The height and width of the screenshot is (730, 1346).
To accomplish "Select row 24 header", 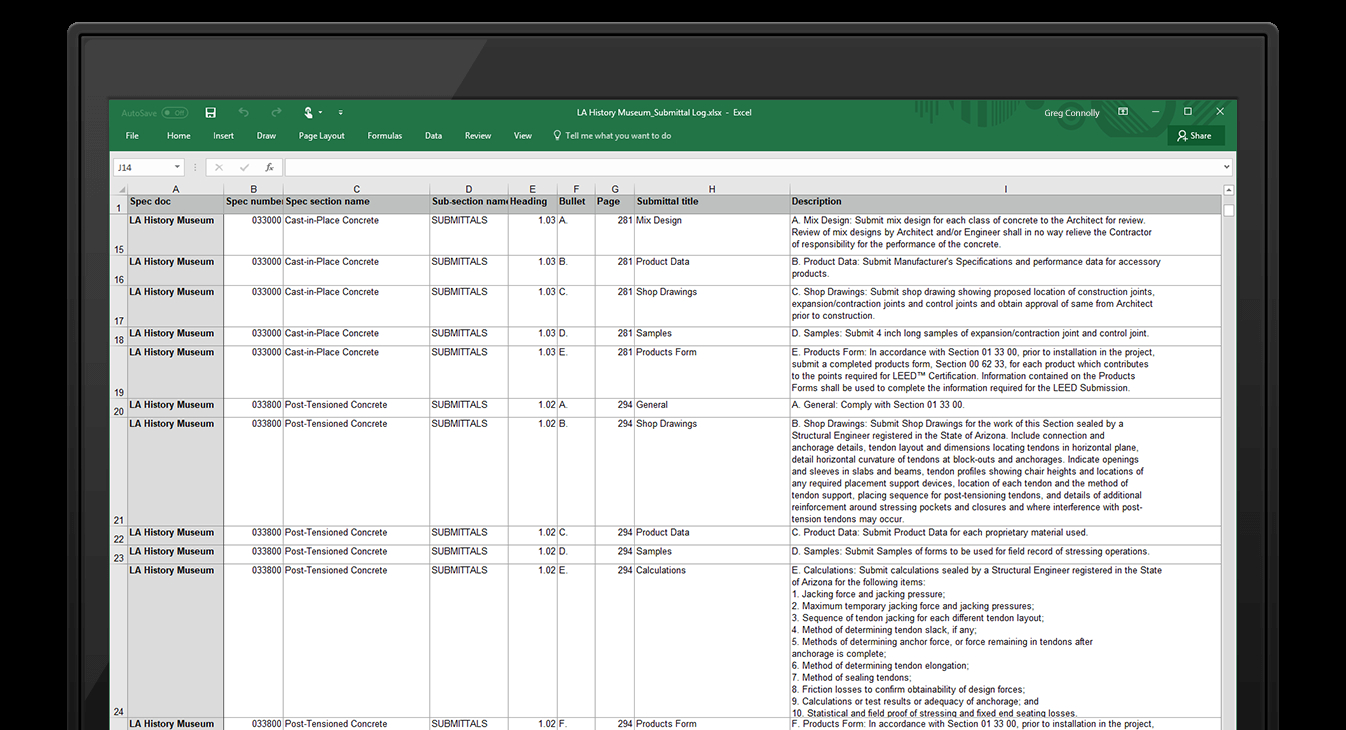I will pos(119,642).
